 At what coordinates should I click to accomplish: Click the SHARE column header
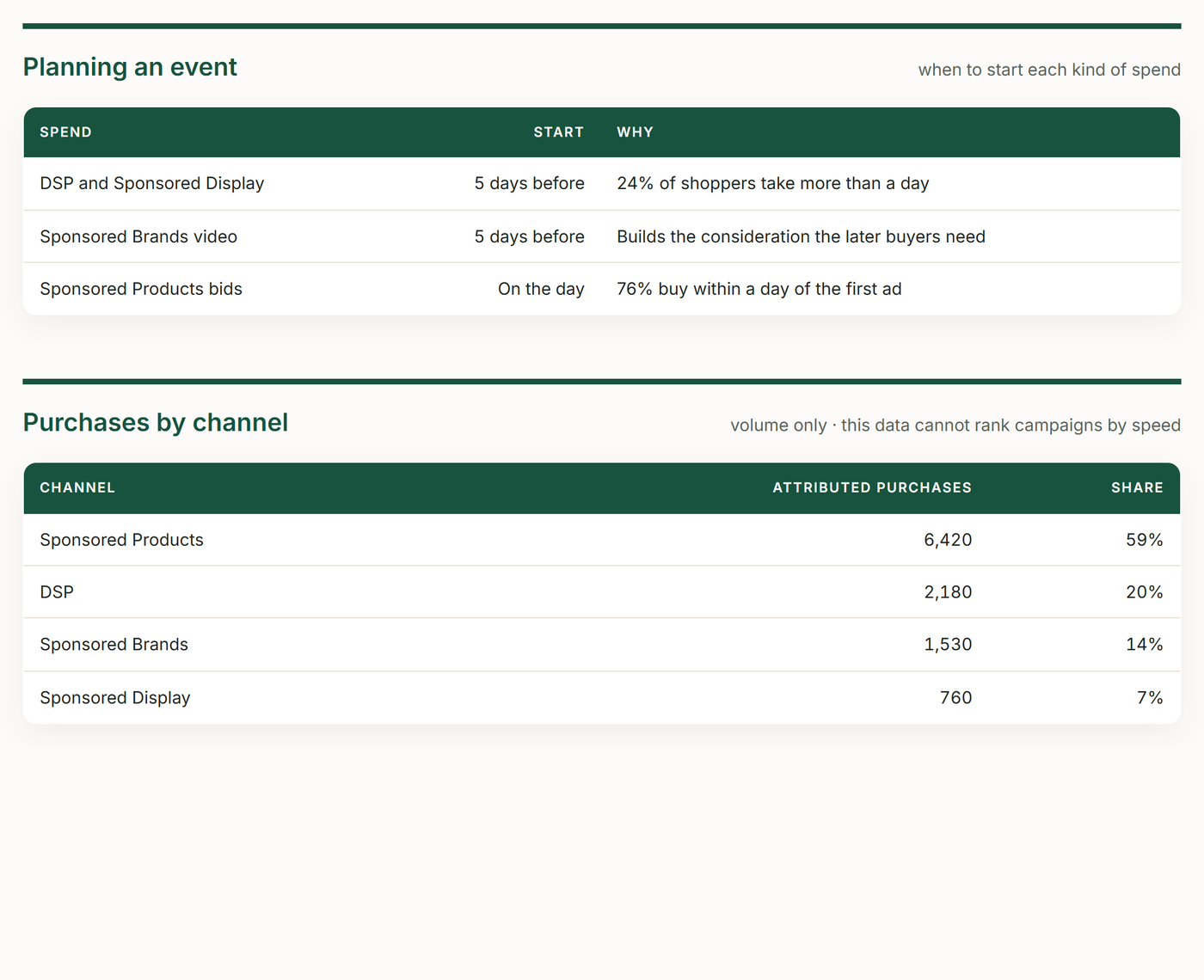1137,487
